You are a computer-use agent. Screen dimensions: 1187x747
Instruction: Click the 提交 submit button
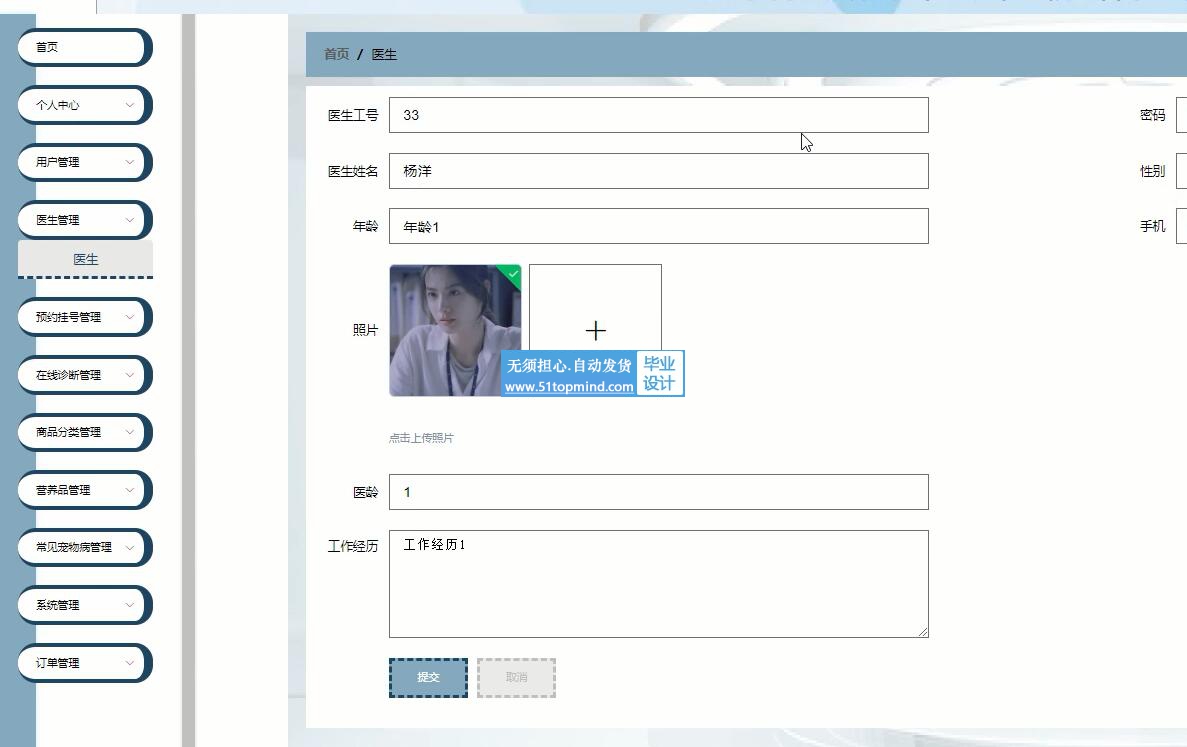pyautogui.click(x=428, y=677)
